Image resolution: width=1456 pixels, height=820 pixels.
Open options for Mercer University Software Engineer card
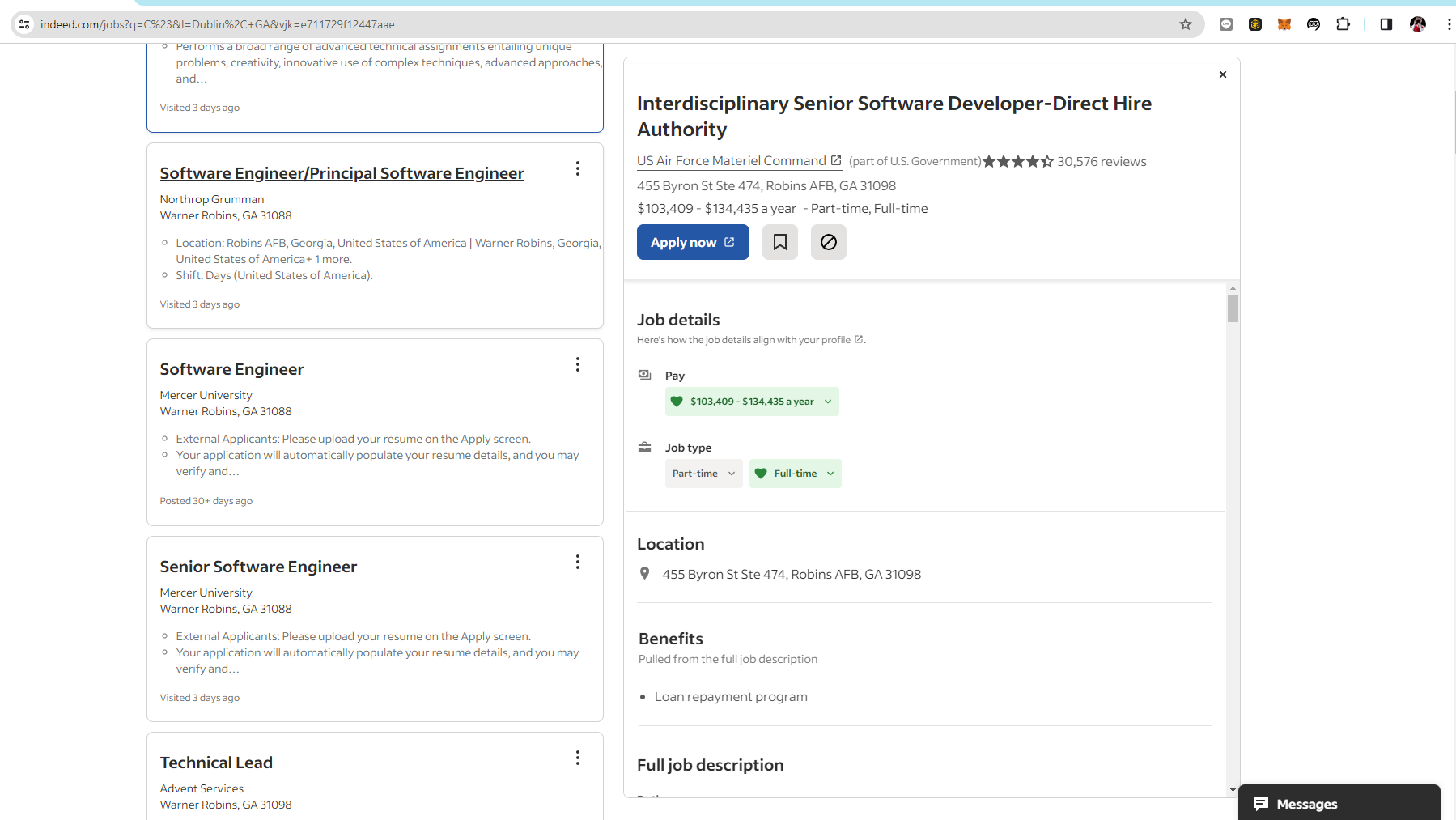point(578,364)
